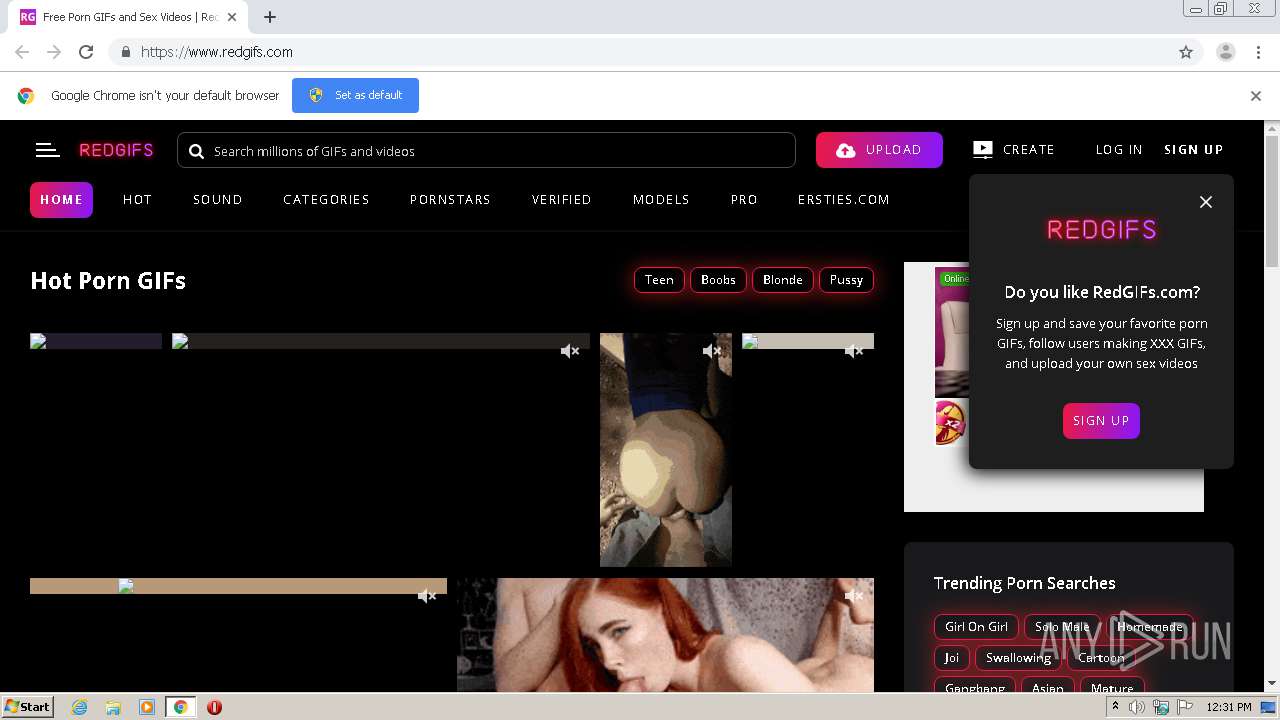This screenshot has height=720, width=1280.
Task: Click the taskbar clock showing 12:31 PM
Action: [x=1229, y=707]
